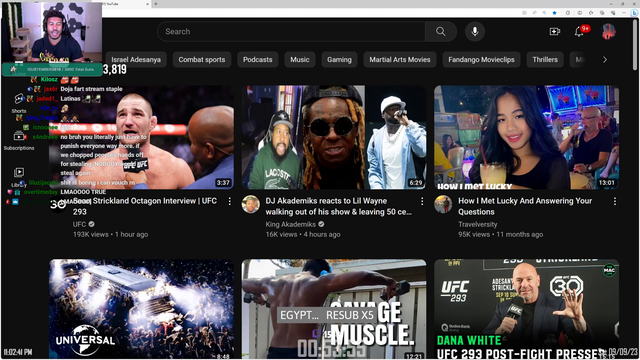Select the Combat sports chip
Viewport: 640px width, 360px height.
pos(202,60)
